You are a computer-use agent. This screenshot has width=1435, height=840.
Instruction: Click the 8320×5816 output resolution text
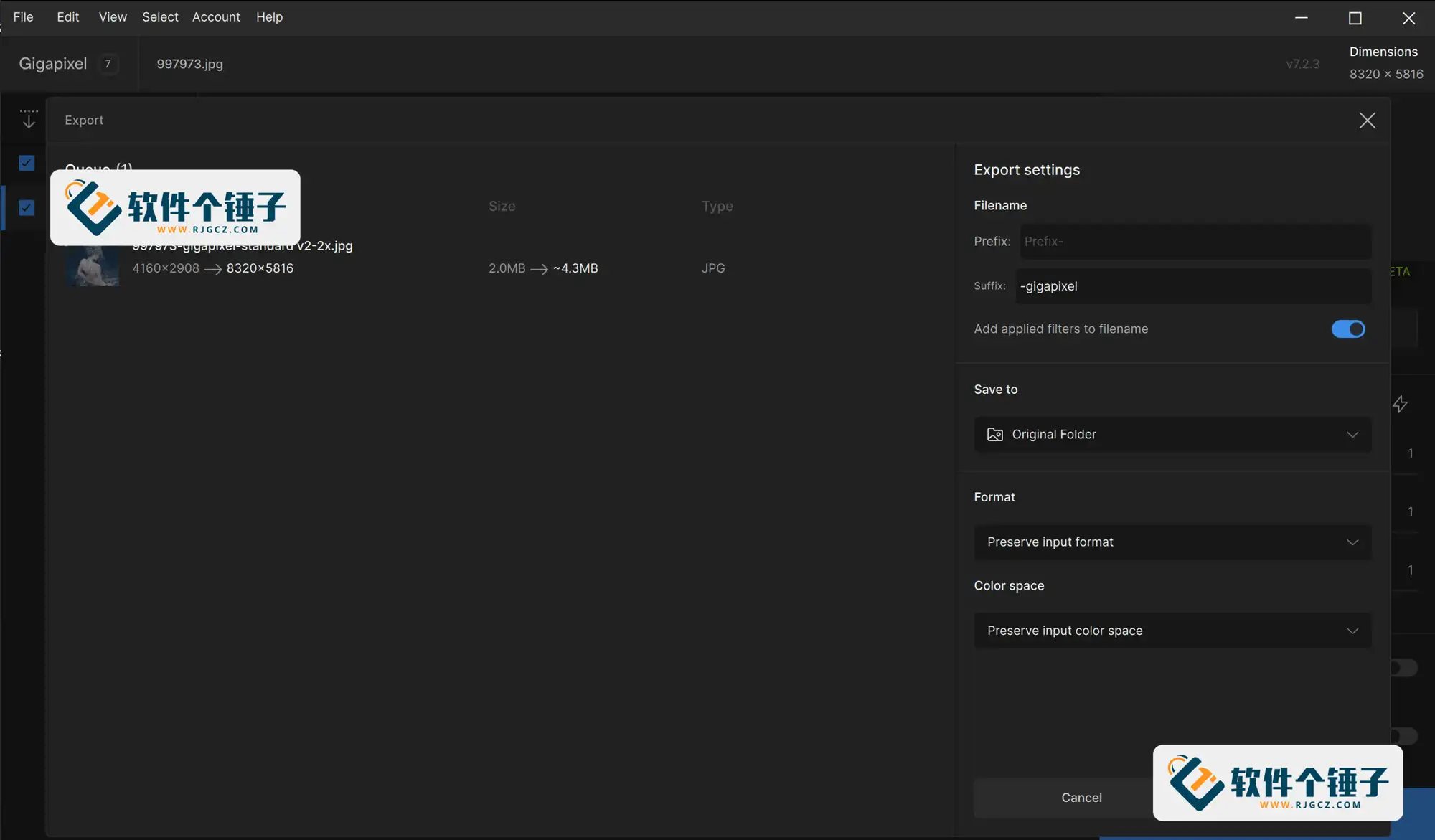click(x=260, y=268)
